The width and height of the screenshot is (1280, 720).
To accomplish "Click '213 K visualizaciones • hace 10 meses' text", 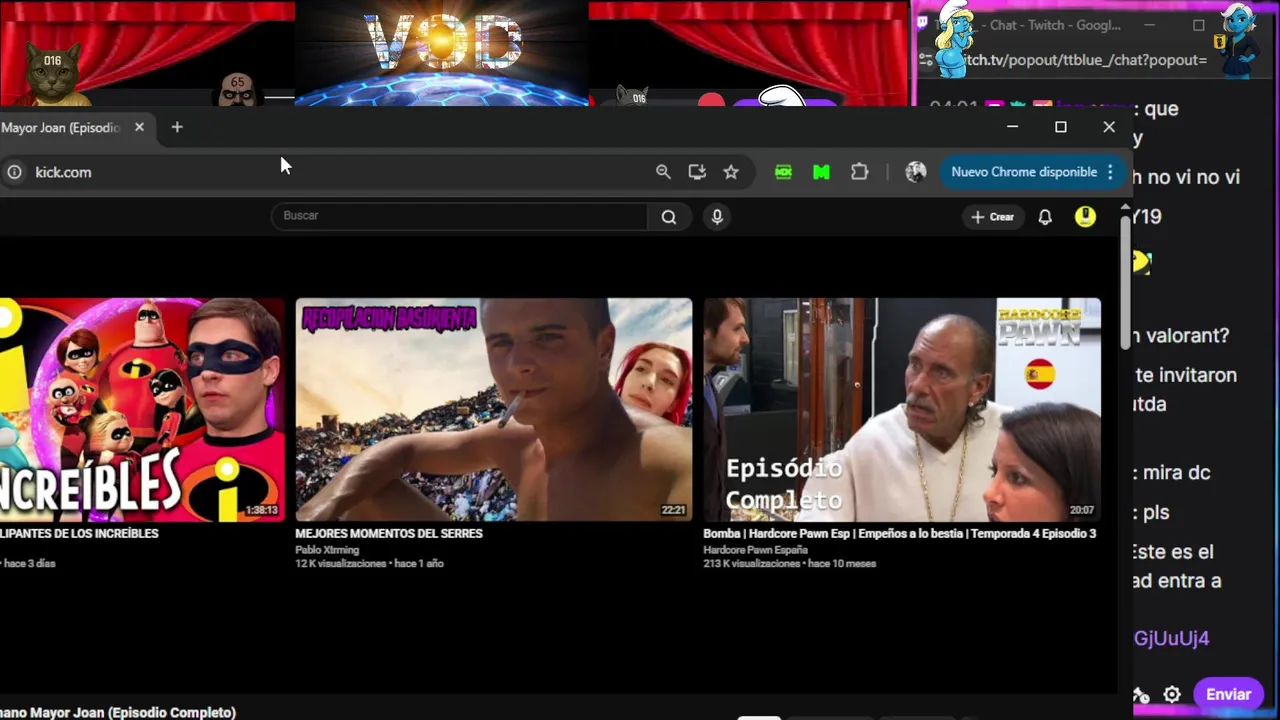I will [789, 564].
